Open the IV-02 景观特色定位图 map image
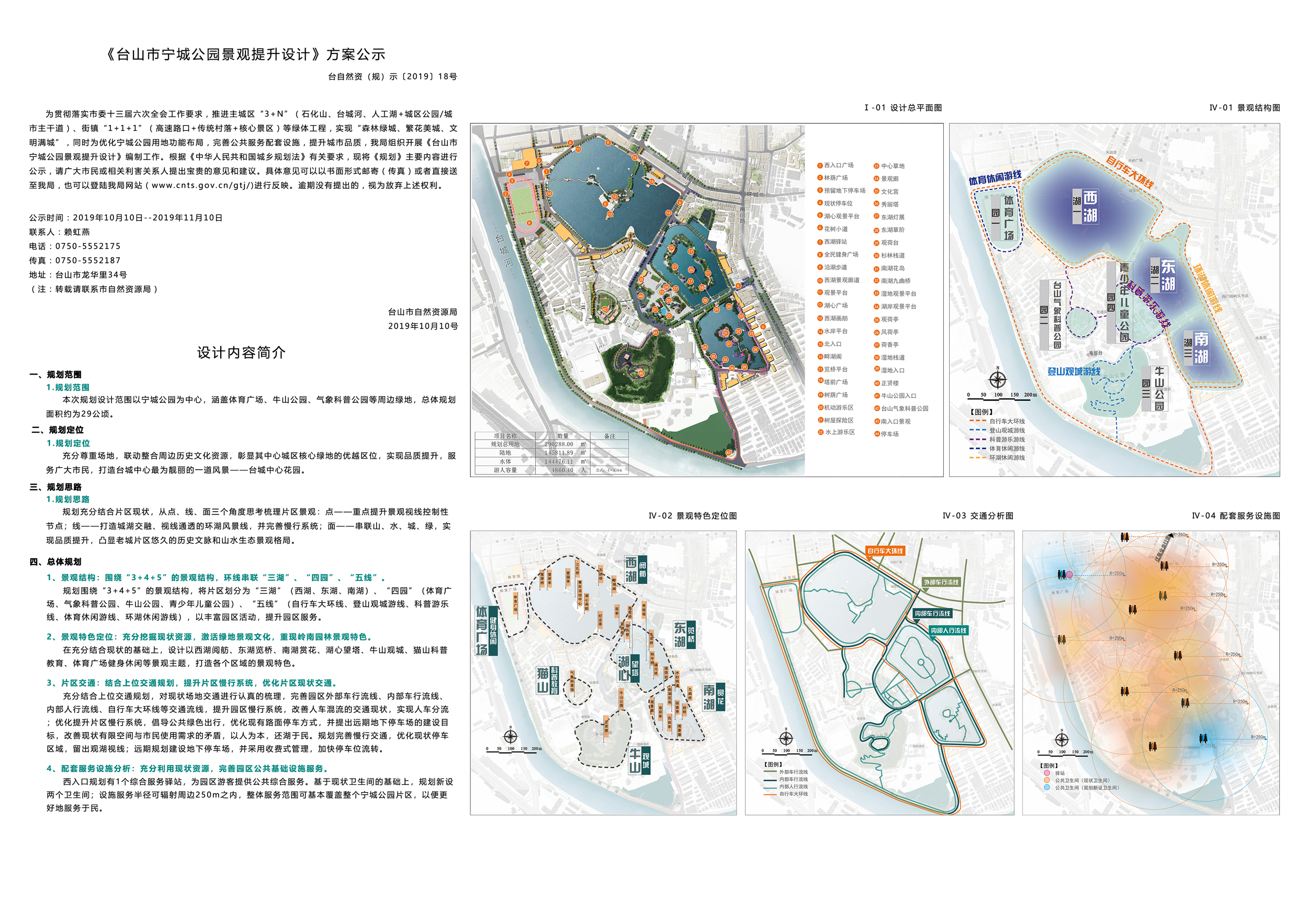Image resolution: width=1308 pixels, height=924 pixels. click(x=603, y=673)
